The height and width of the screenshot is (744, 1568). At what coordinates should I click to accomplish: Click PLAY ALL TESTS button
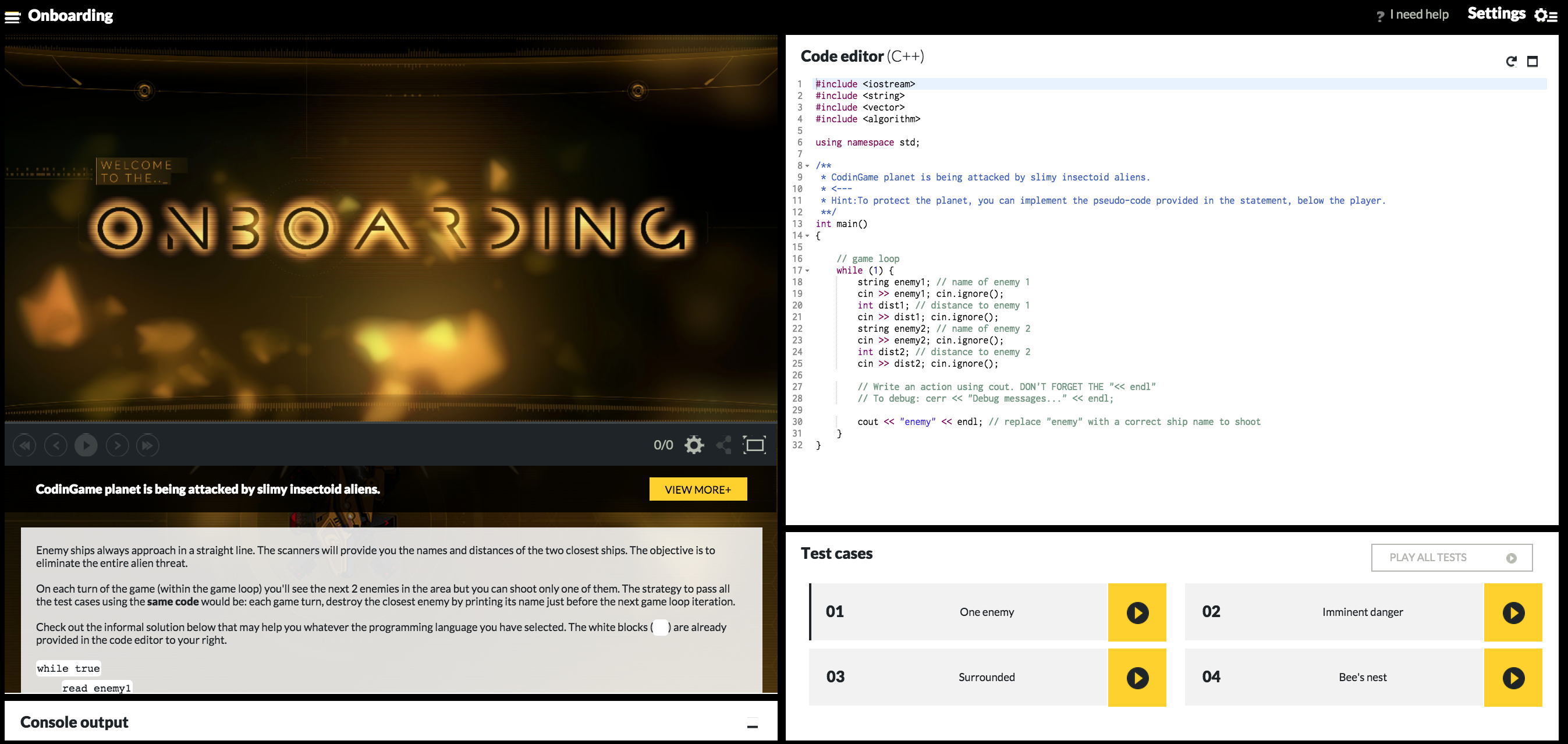[x=1451, y=558]
